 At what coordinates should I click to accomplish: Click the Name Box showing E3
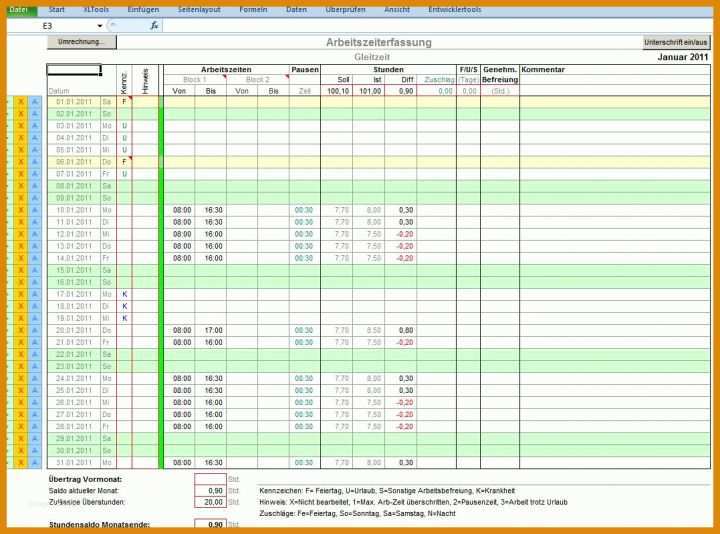[x=54, y=26]
